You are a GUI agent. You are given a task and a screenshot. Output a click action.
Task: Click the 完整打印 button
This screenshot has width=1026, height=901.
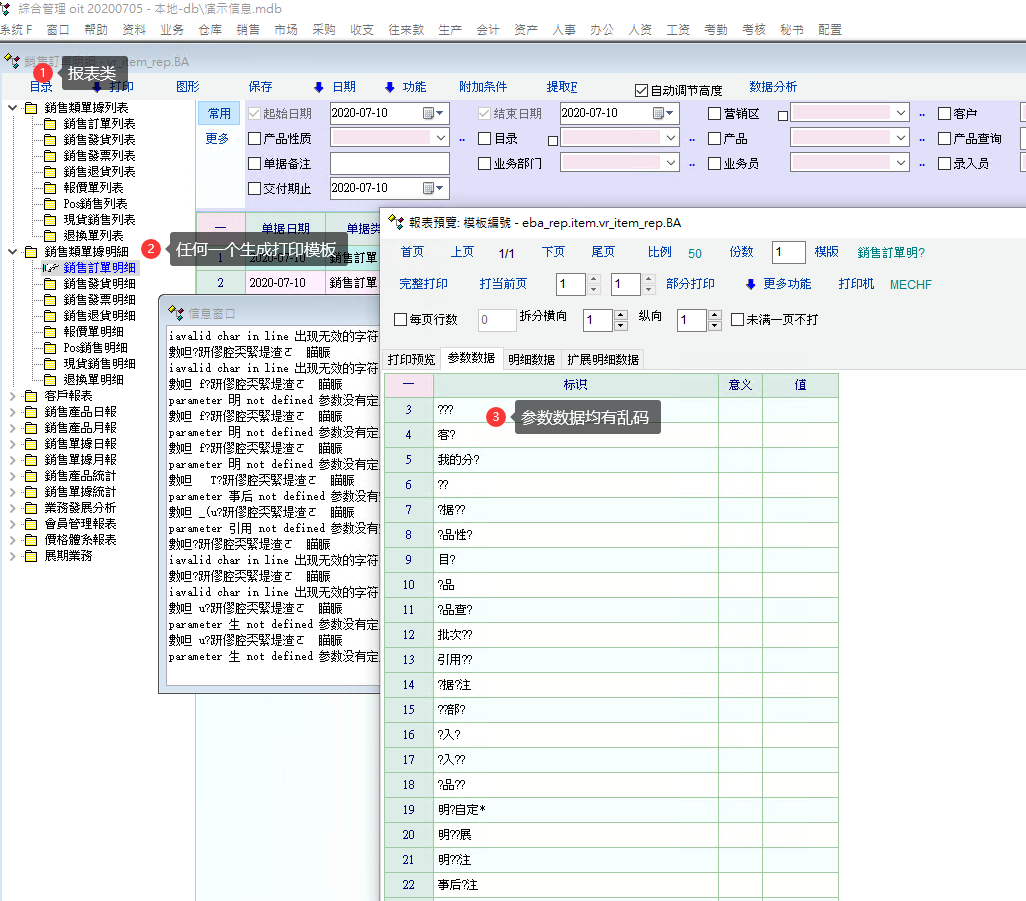click(x=423, y=284)
